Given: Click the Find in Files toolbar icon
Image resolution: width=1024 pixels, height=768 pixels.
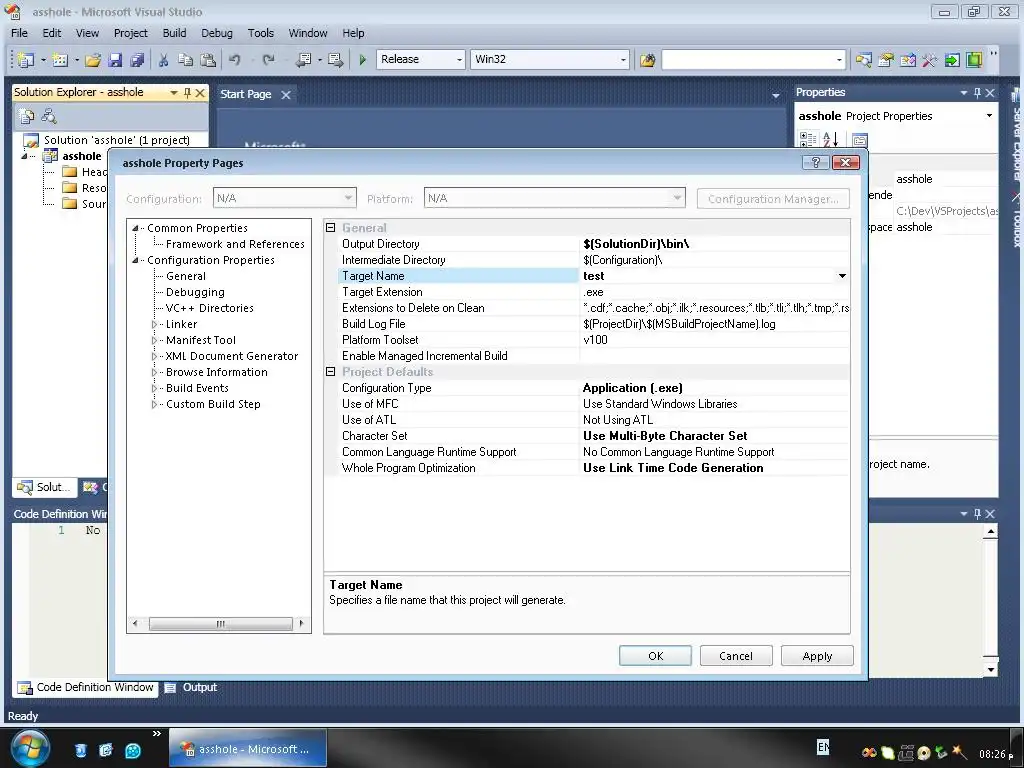Looking at the screenshot, I should click(647, 60).
